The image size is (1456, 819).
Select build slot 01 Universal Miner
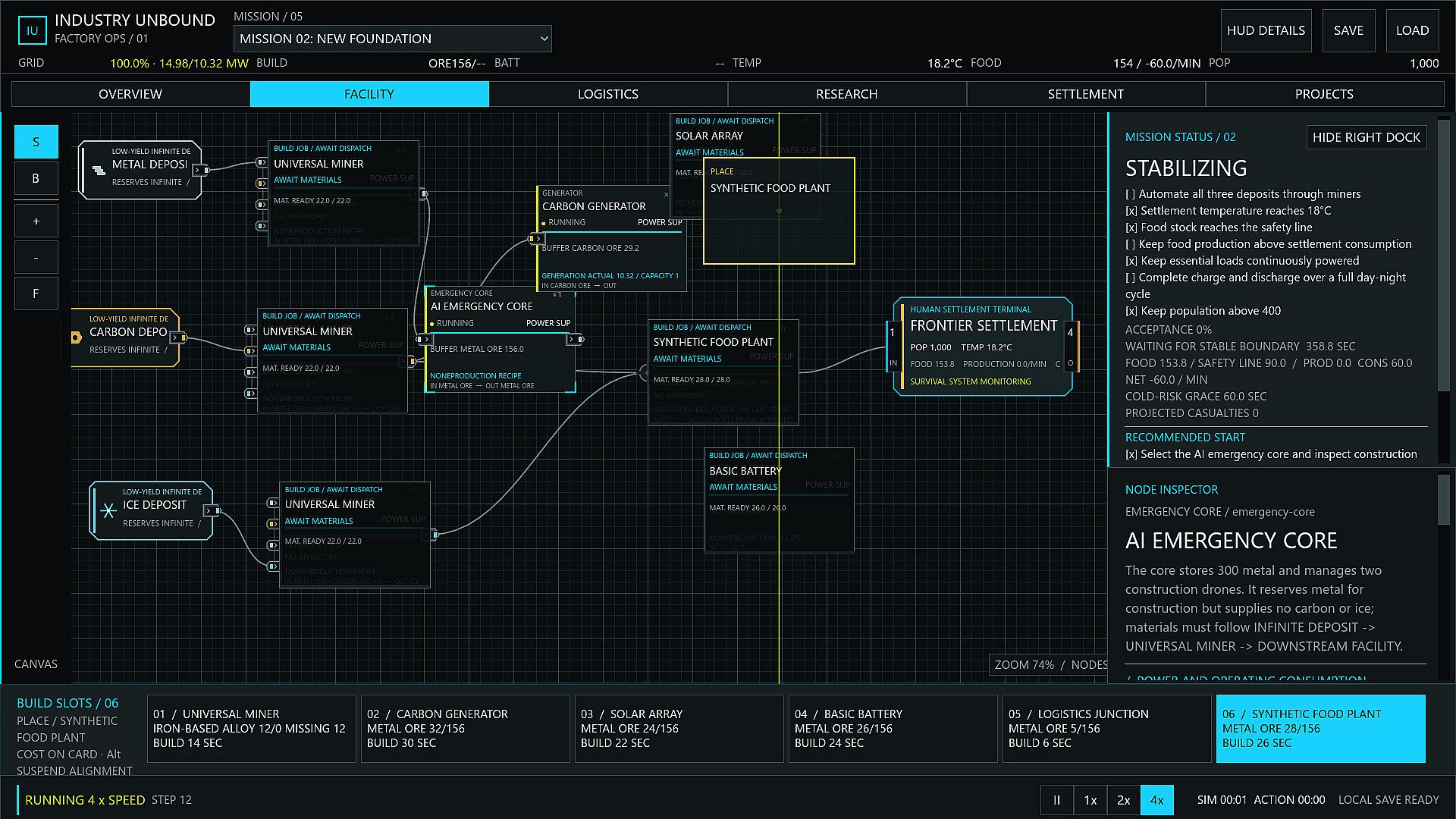pyautogui.click(x=252, y=729)
